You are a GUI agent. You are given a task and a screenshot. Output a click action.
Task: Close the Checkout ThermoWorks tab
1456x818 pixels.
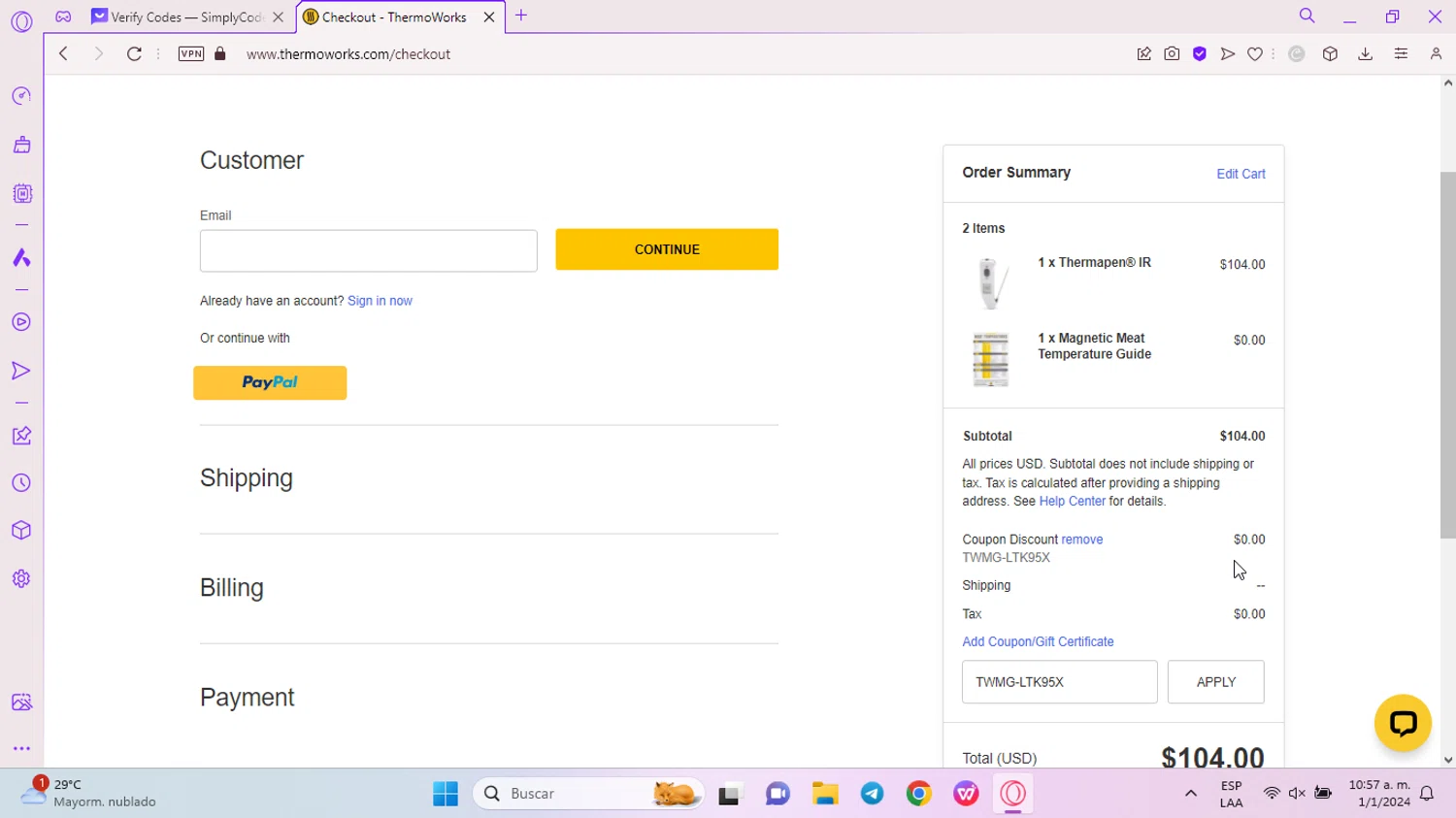(489, 16)
